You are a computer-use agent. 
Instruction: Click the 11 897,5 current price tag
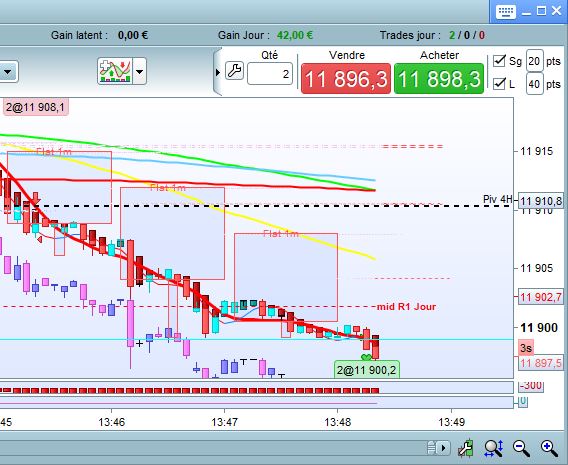coord(541,363)
